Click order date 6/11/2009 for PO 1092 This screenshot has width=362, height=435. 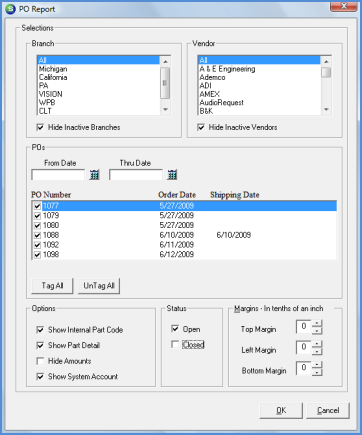coord(177,245)
